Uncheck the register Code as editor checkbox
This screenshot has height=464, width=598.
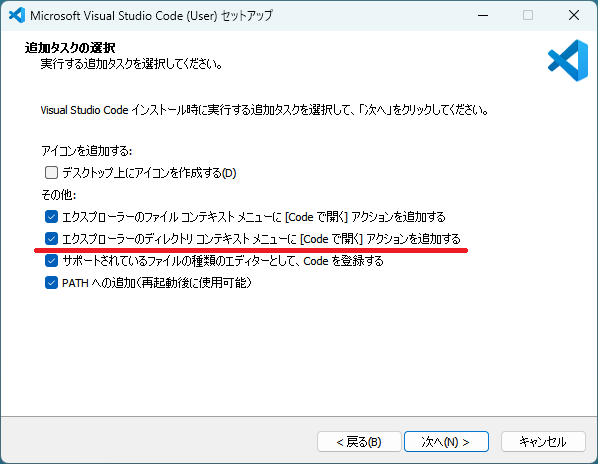pos(51,261)
